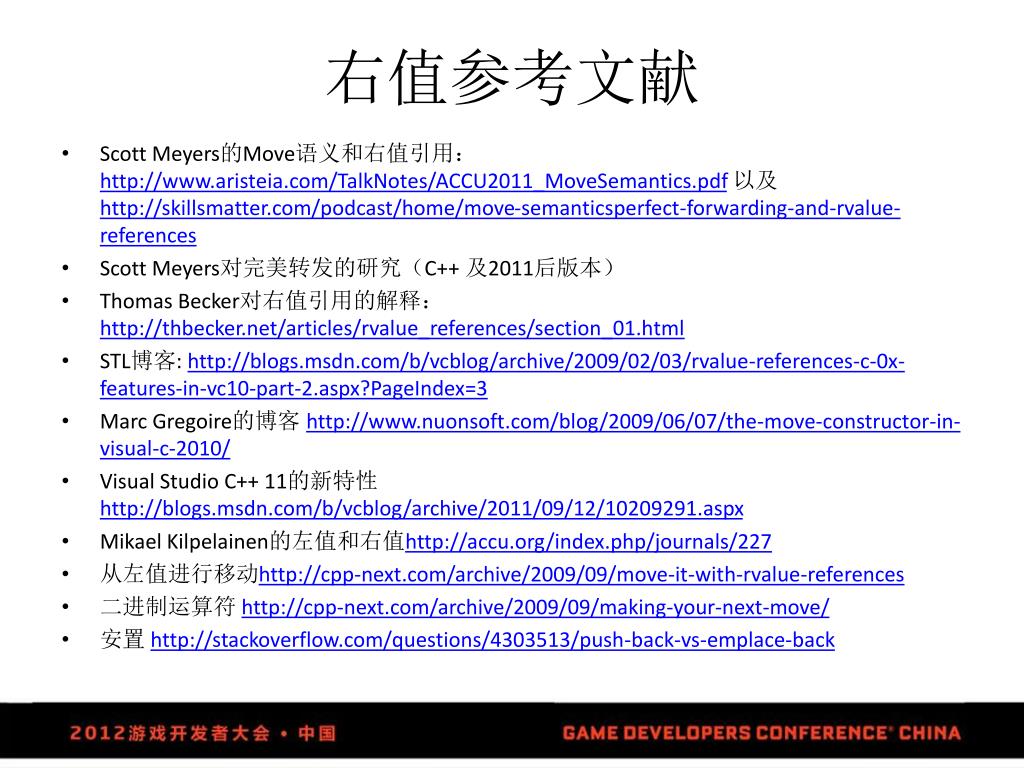1024x768 pixels.
Task: Click the Marc Gregoire的博客 label
Action: pos(200,421)
